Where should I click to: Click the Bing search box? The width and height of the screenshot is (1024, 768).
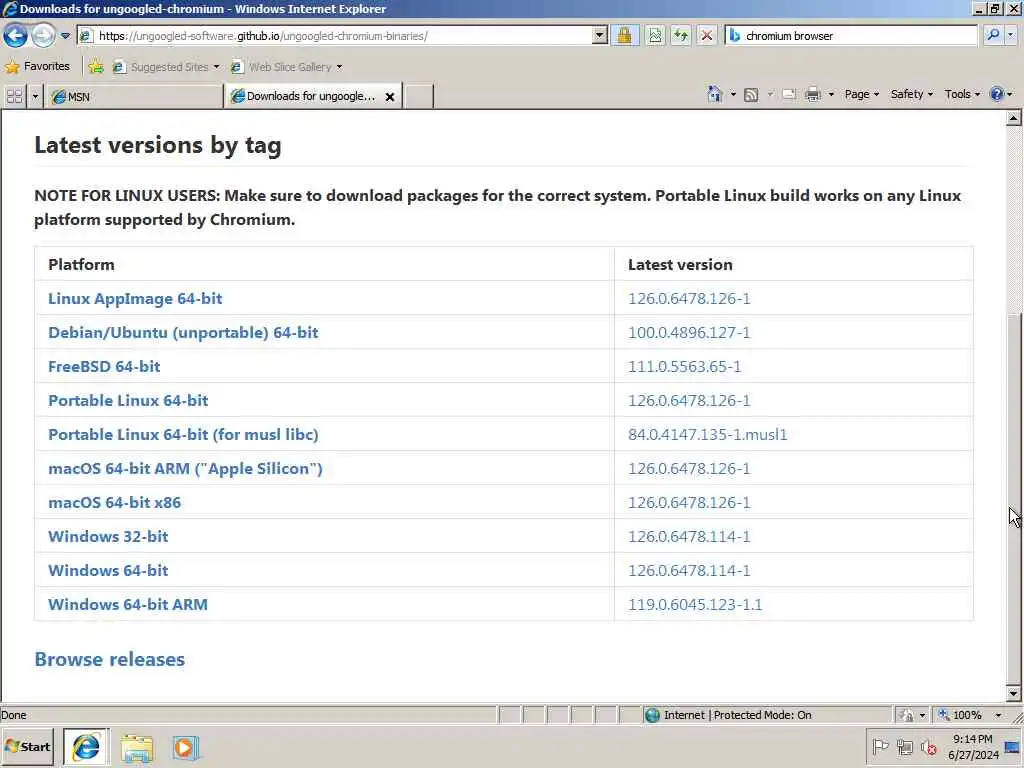click(852, 36)
